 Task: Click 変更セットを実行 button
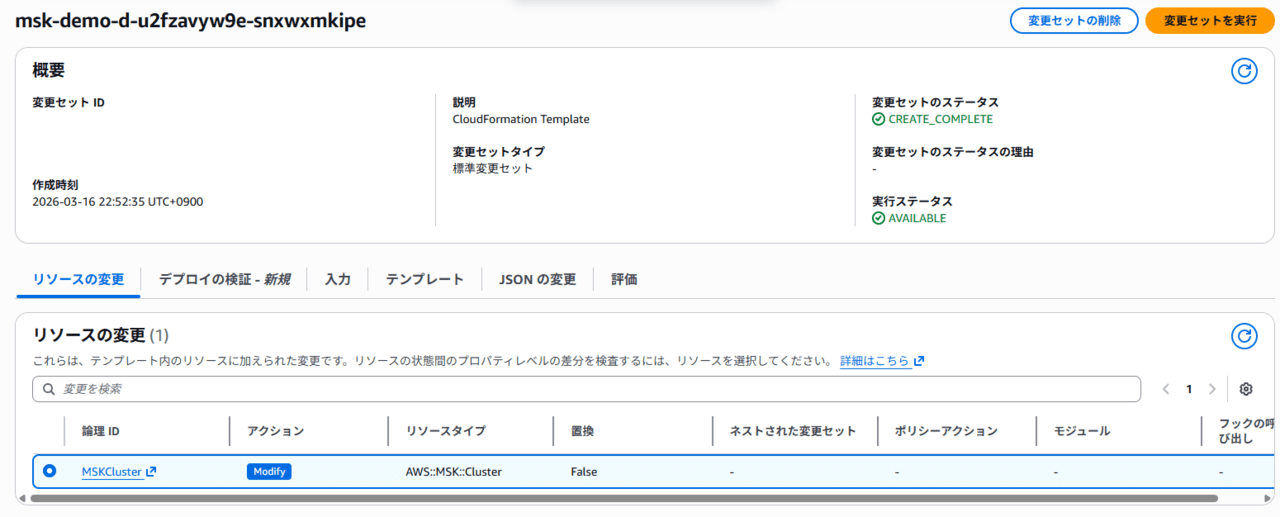[x=1209, y=21]
